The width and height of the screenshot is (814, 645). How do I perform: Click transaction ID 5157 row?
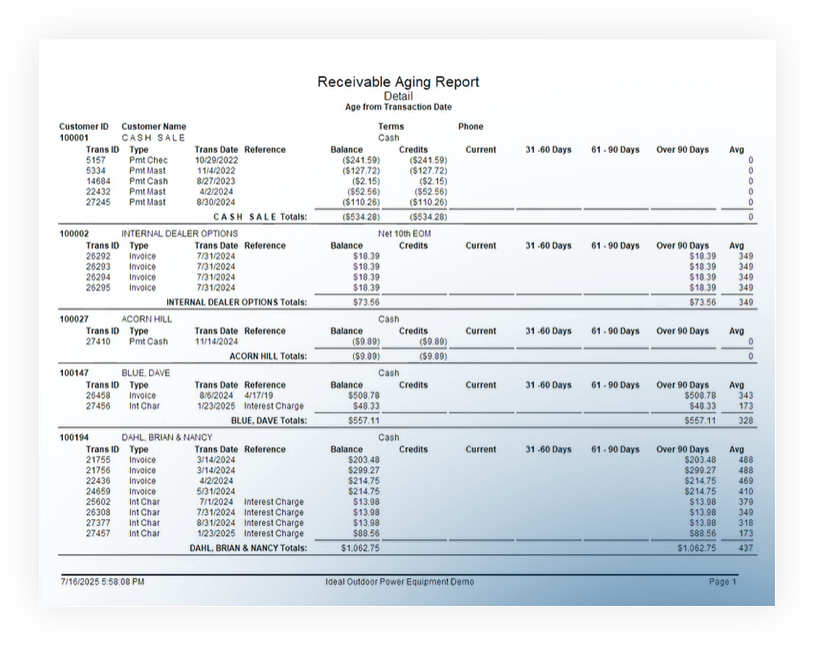96,160
